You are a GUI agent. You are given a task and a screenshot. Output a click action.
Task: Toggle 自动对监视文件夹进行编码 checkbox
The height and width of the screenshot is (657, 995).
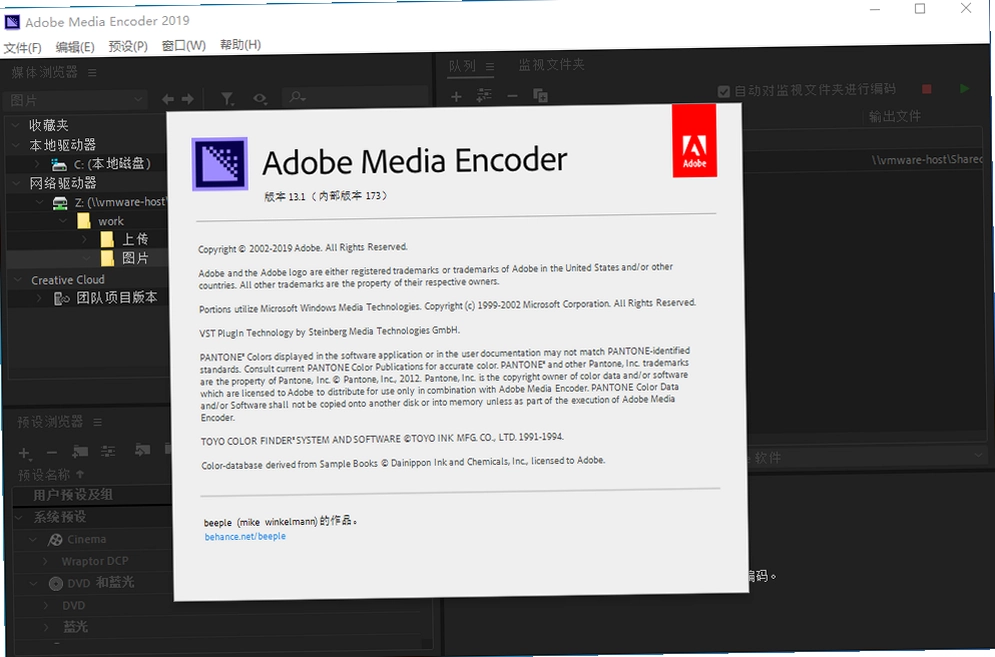point(723,91)
